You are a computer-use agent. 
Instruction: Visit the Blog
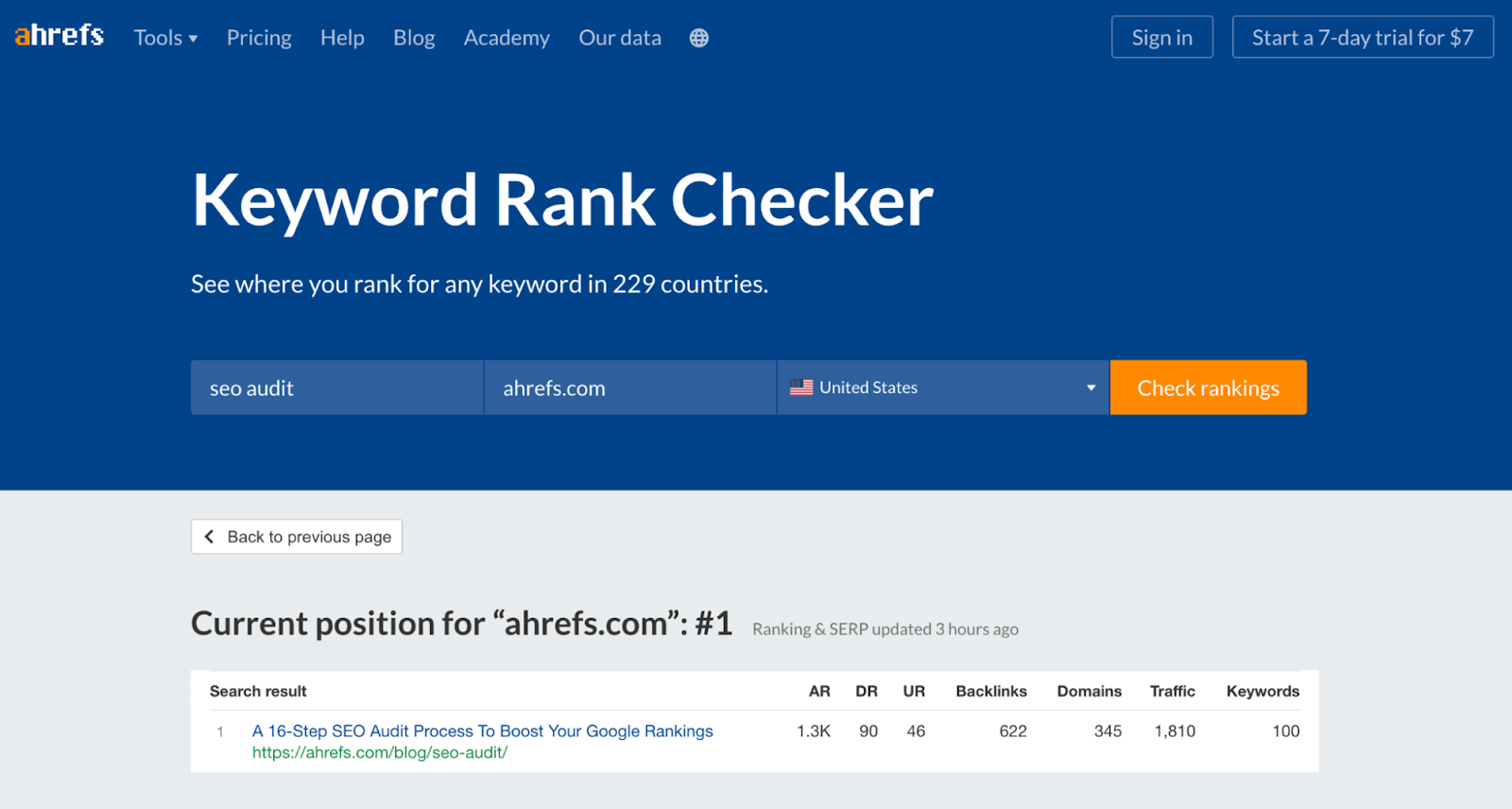click(x=414, y=38)
